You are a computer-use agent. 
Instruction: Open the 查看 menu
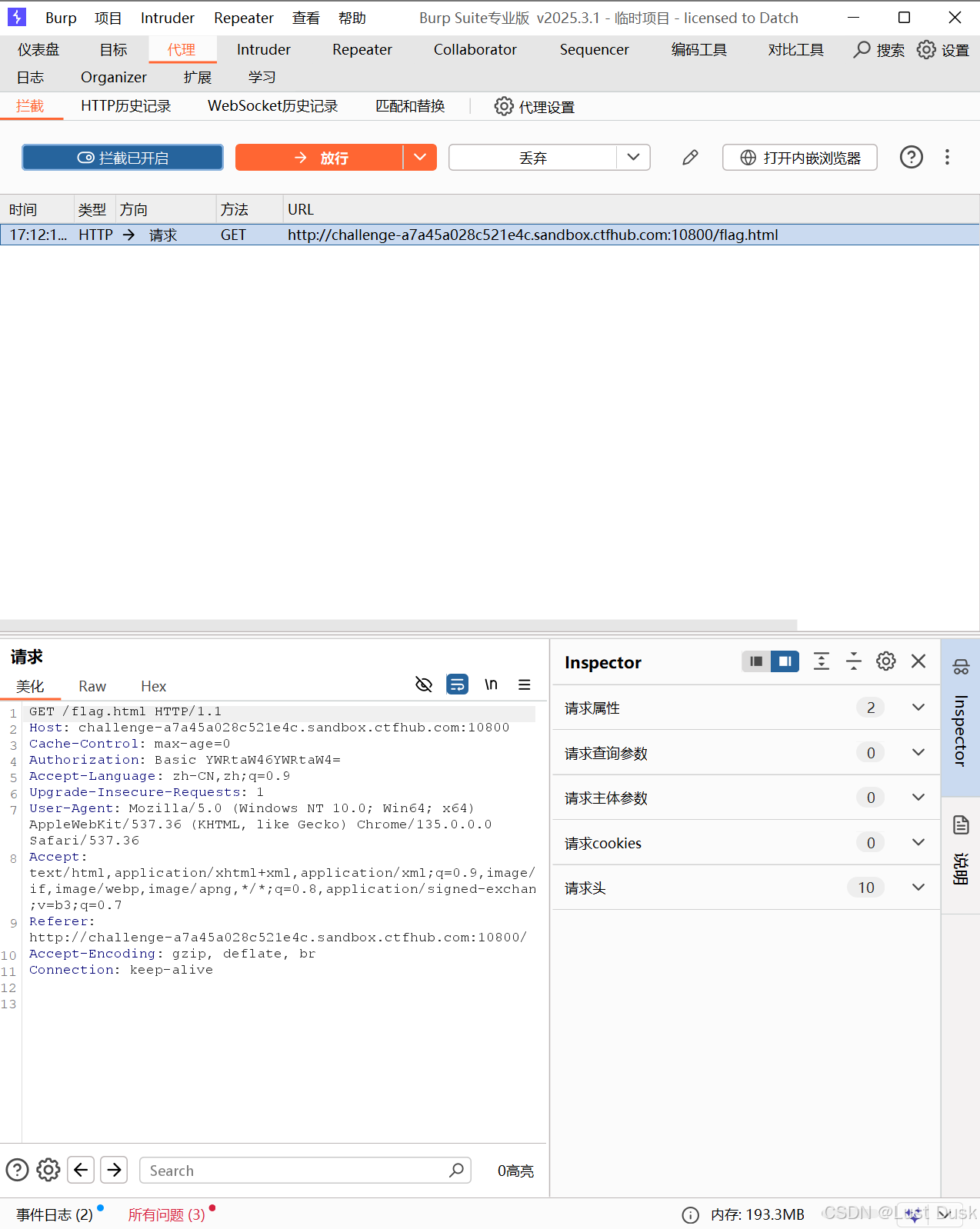coord(306,18)
